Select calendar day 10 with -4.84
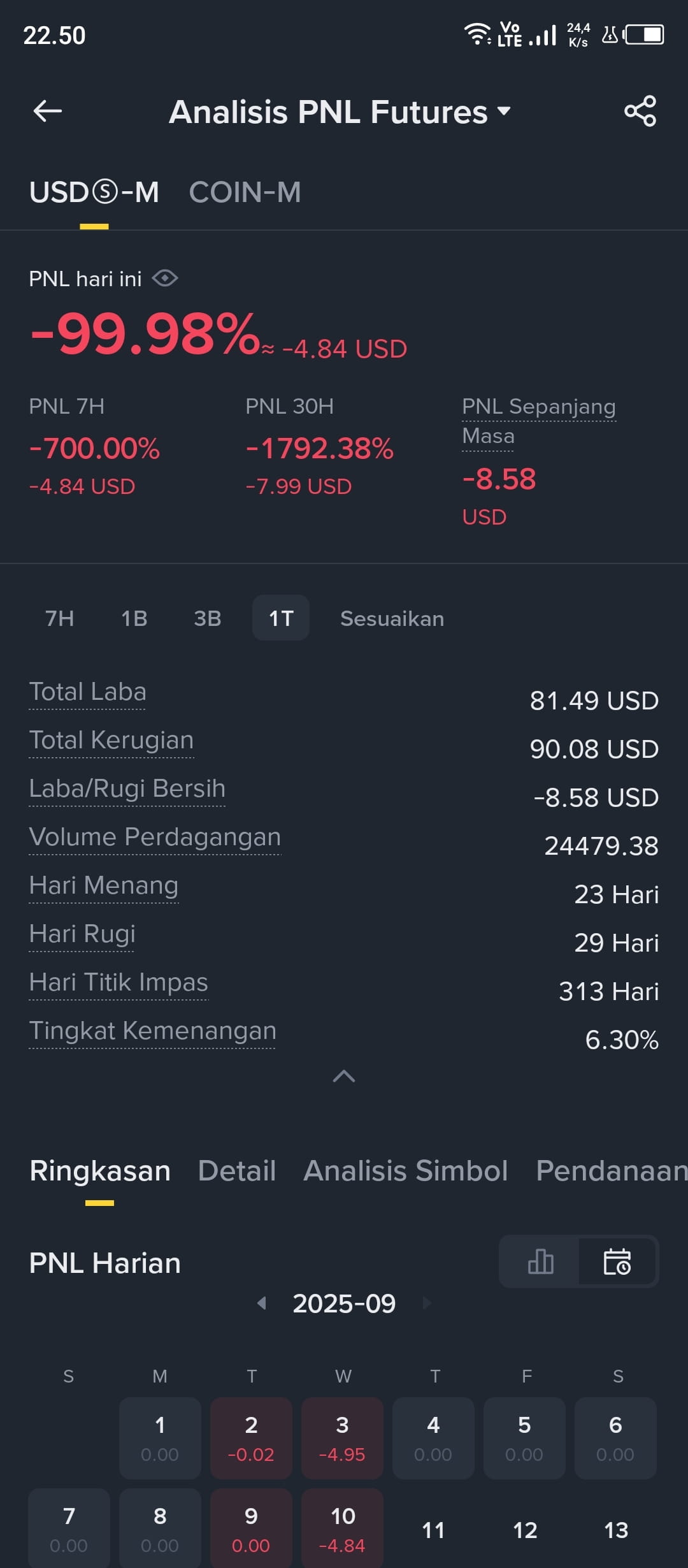This screenshot has width=688, height=1568. pyautogui.click(x=342, y=1528)
